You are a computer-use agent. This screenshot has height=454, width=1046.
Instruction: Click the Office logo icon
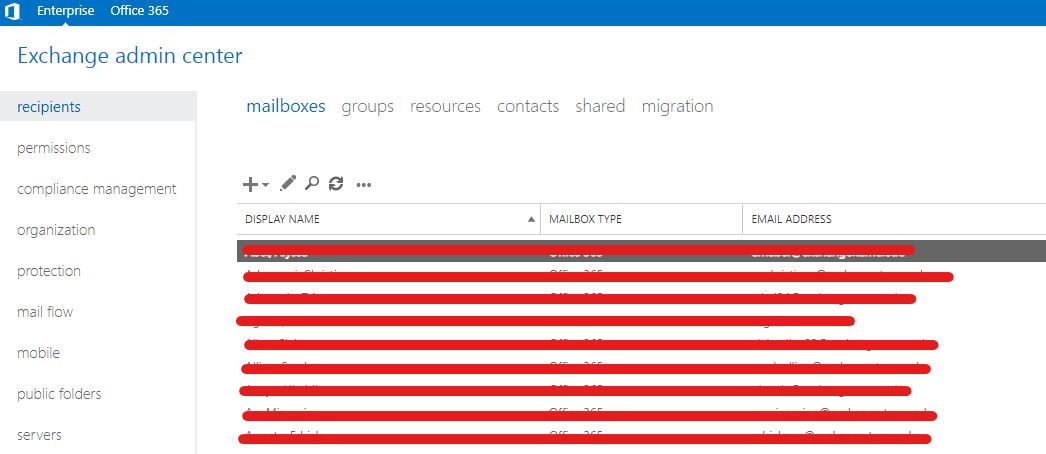coord(13,11)
